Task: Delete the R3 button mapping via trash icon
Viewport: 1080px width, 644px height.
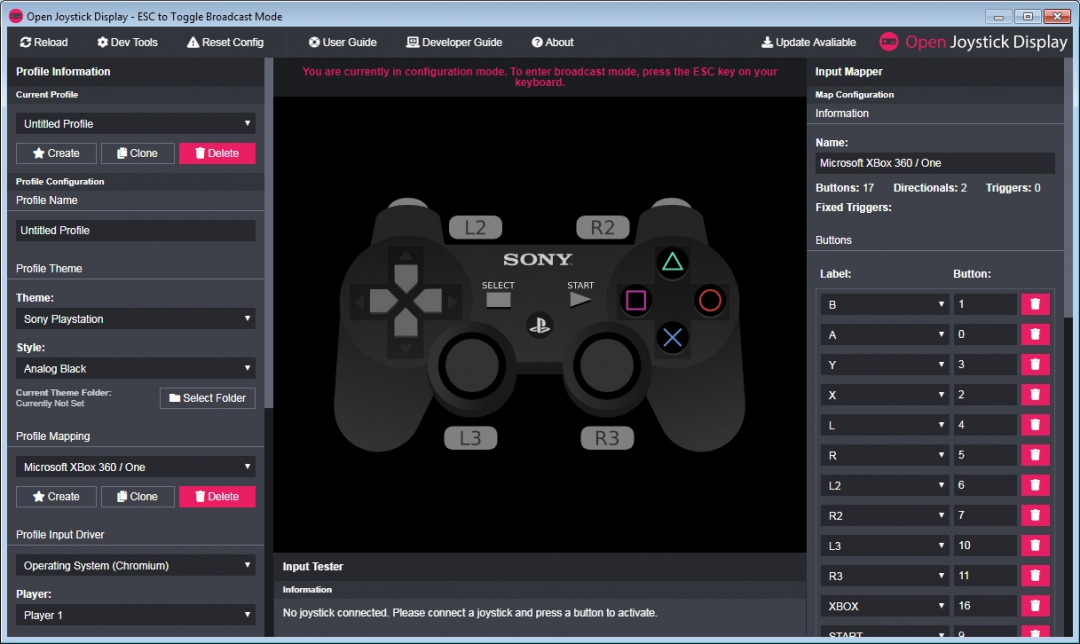Action: [x=1035, y=575]
